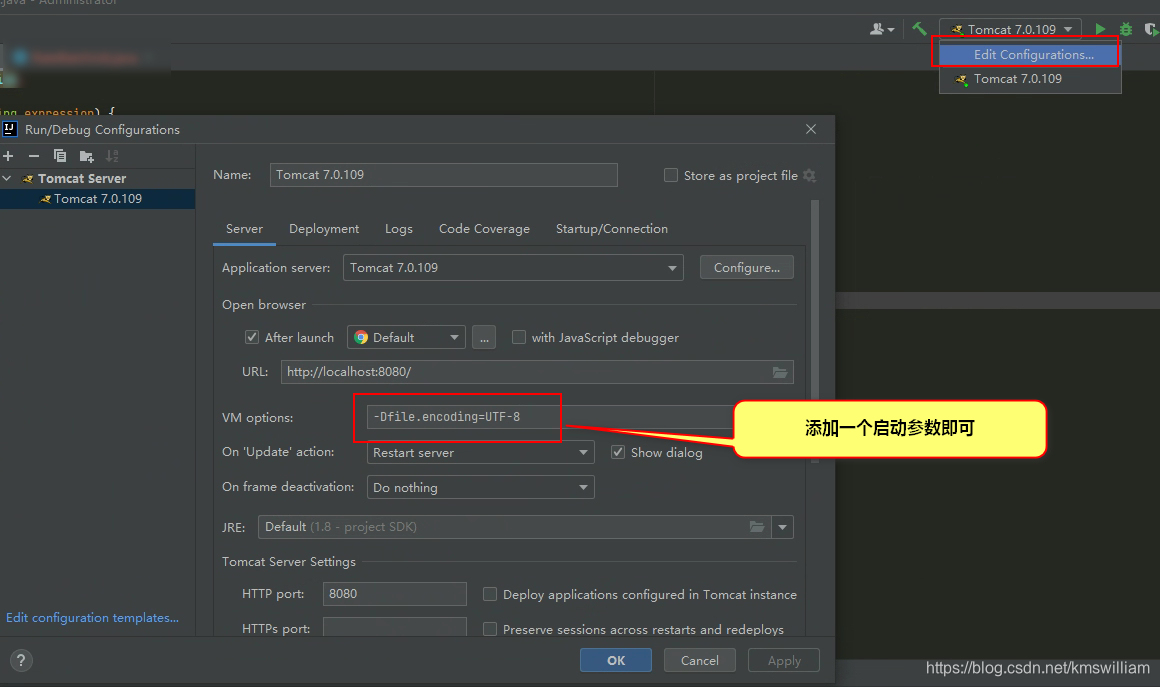Close the Run/Debug Configurations dialog
This screenshot has width=1160, height=687.
811,129
